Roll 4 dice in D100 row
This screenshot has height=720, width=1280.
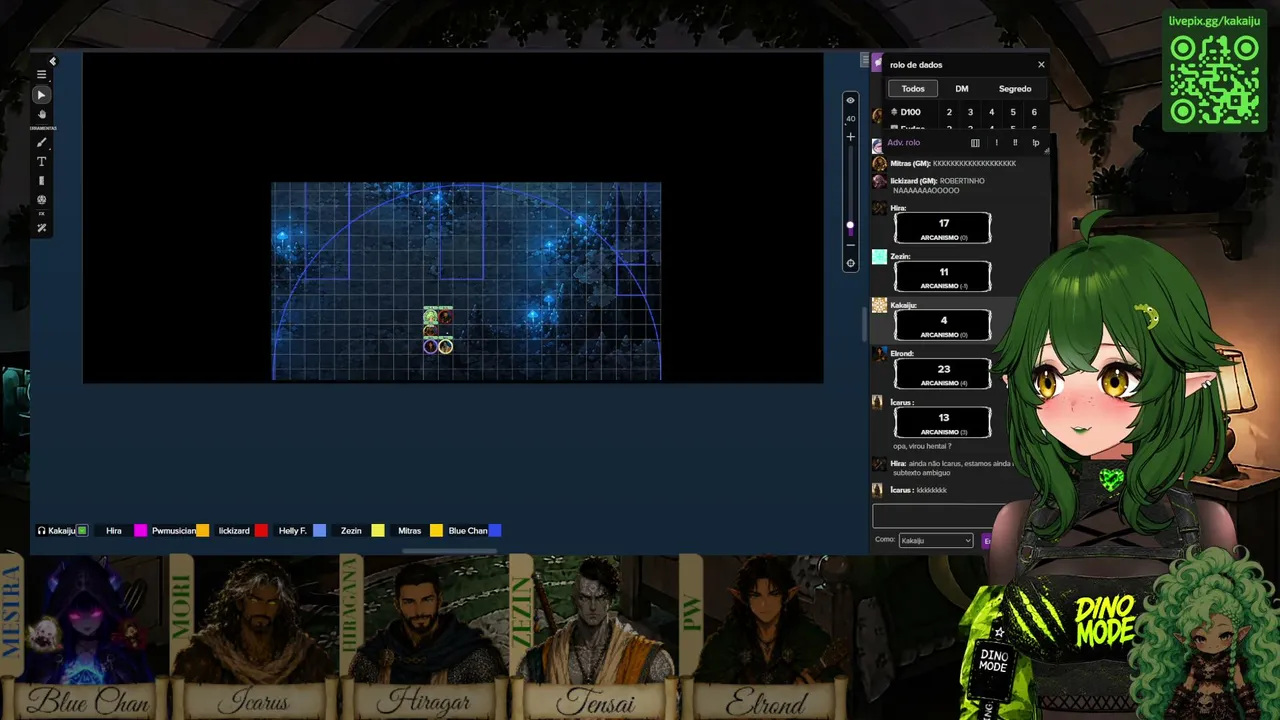[x=991, y=112]
